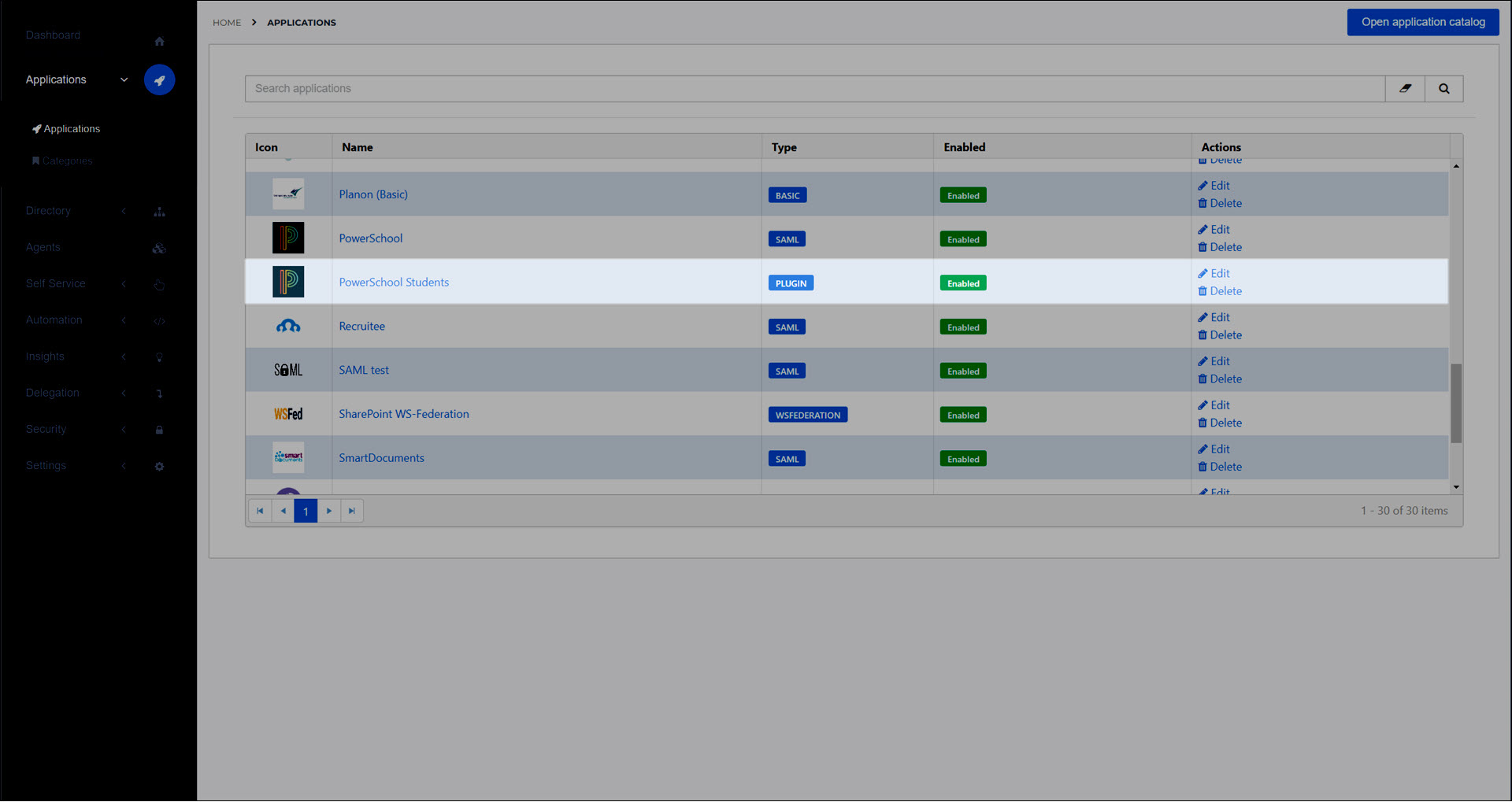
Task: Delete the PowerSchool application
Action: pos(1220,247)
